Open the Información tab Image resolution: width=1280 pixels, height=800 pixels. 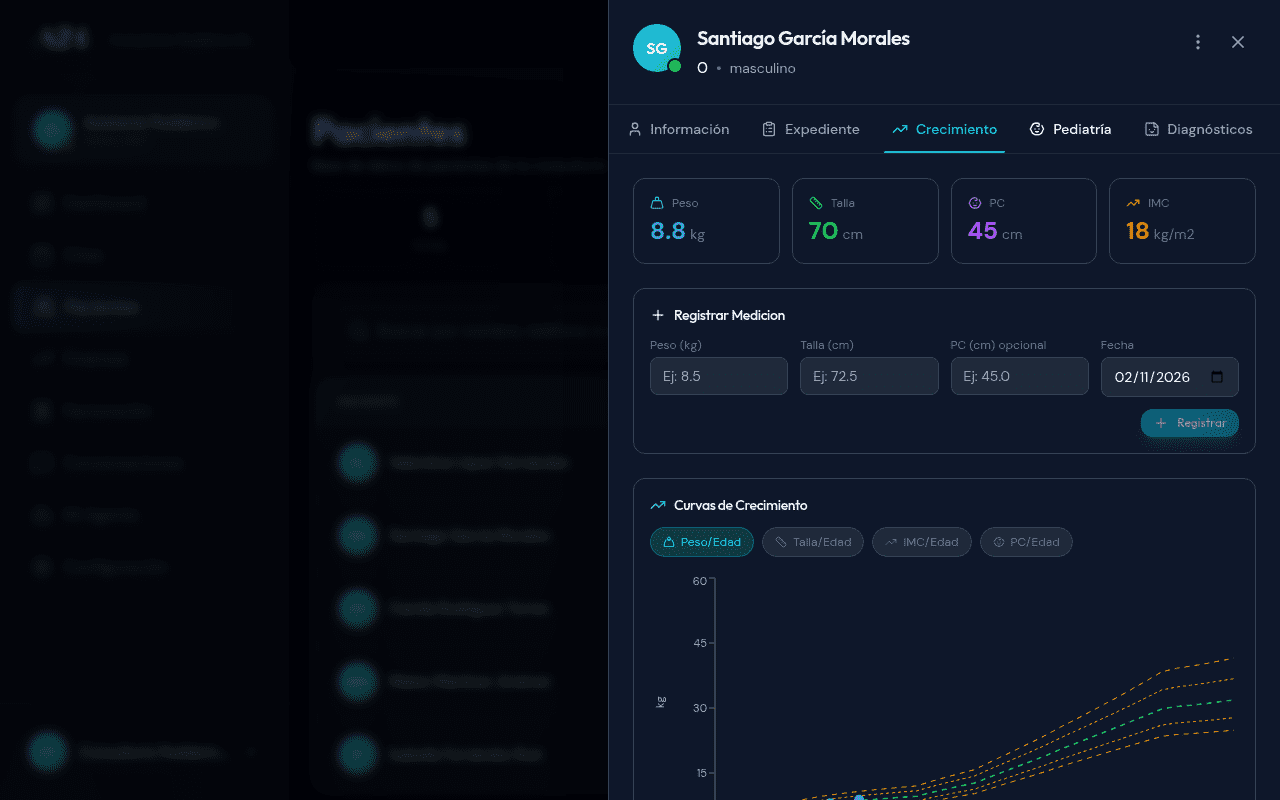point(679,129)
